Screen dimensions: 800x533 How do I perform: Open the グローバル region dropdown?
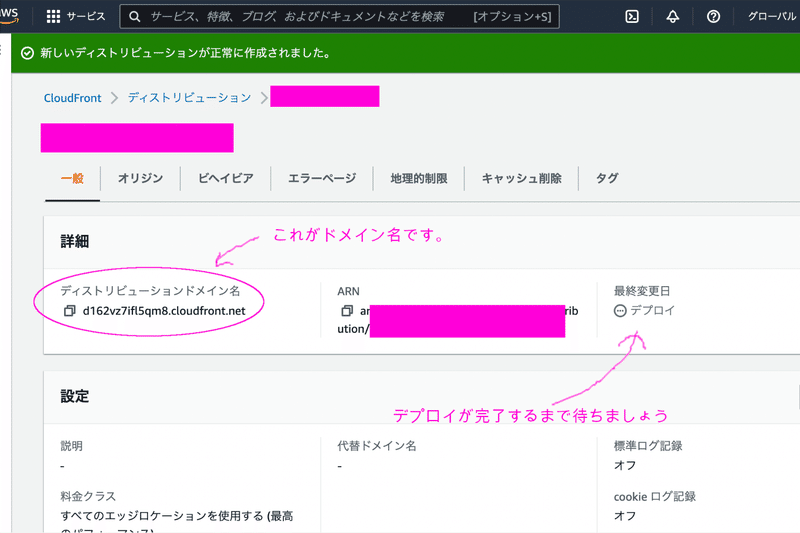pyautogui.click(x=772, y=16)
